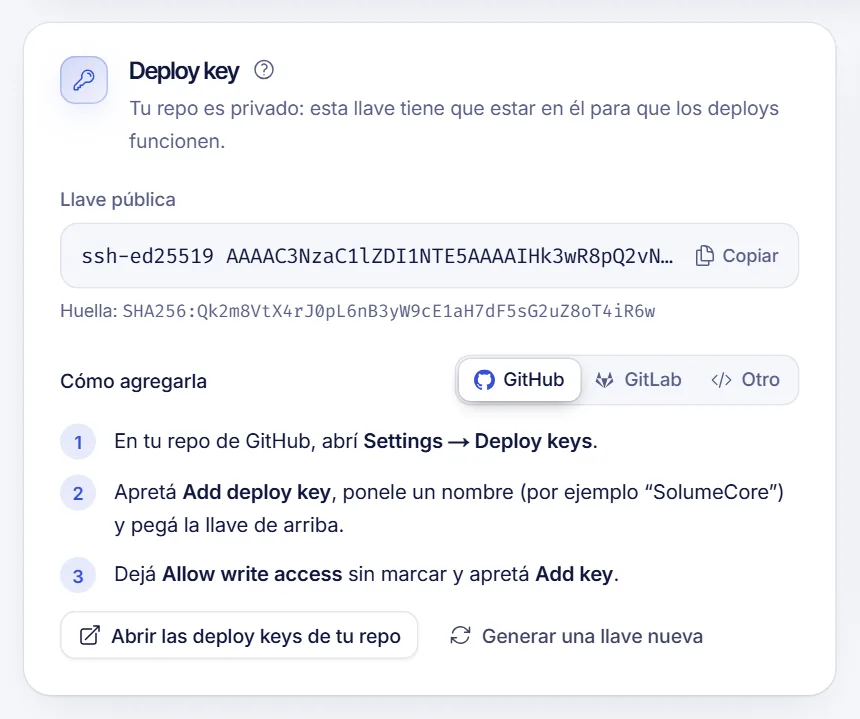
Task: Click the Tu repo es privado description
Action: point(454,124)
